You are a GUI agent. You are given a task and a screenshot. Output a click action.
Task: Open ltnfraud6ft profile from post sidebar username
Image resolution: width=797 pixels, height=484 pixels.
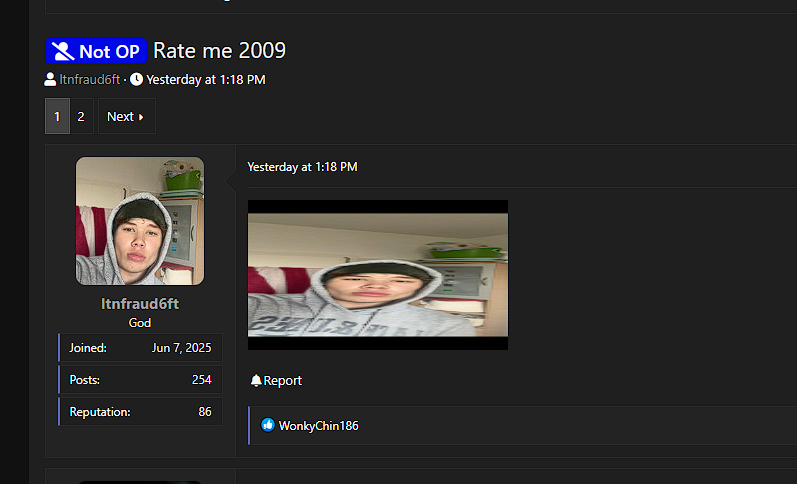(x=140, y=304)
